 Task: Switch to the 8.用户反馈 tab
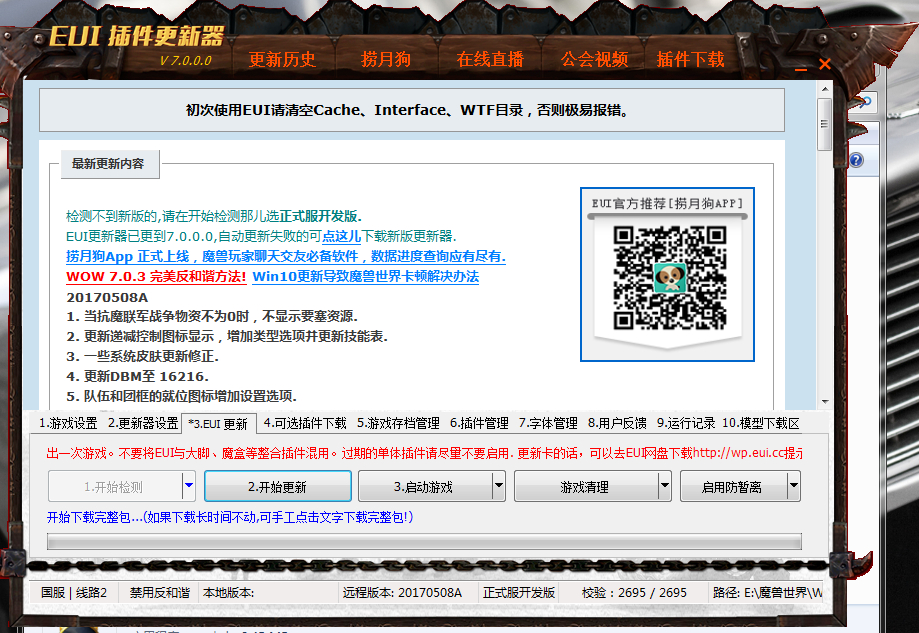617,423
